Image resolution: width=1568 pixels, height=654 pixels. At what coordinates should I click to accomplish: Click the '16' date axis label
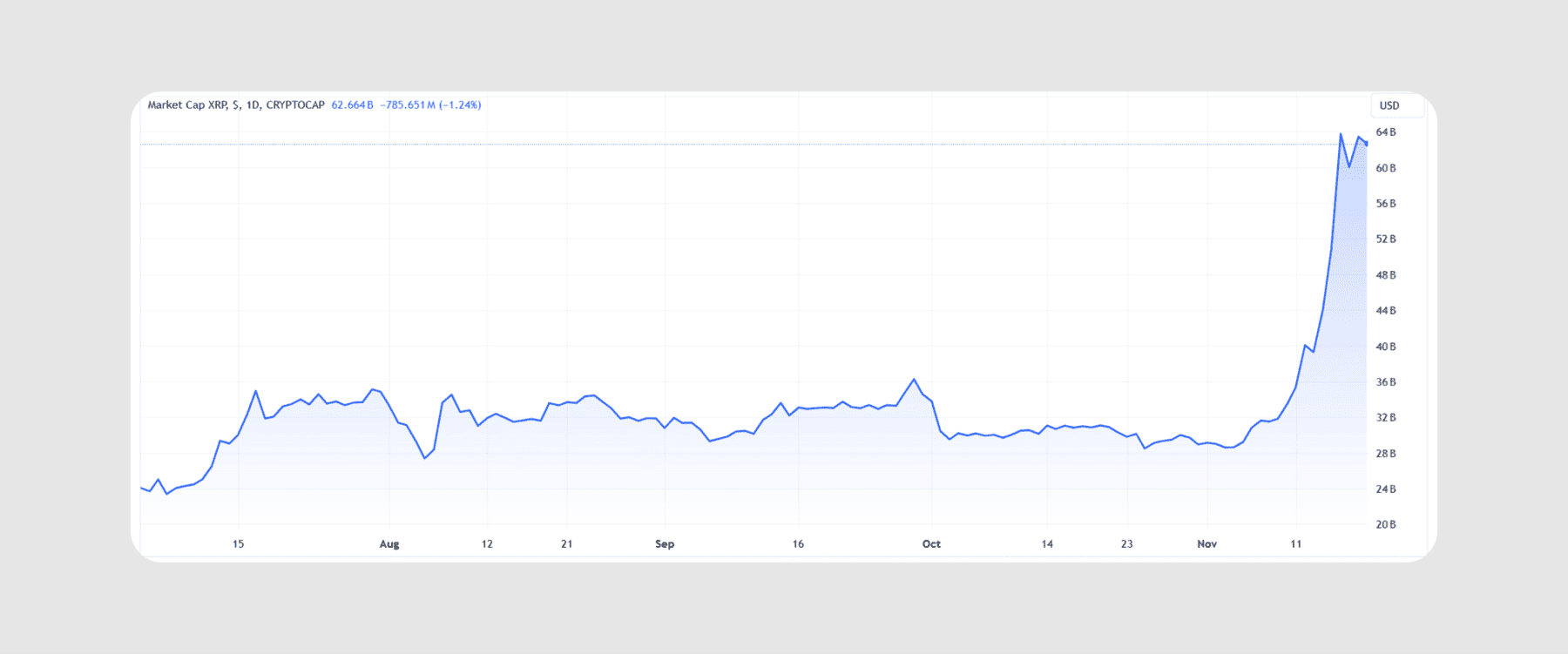pyautogui.click(x=798, y=544)
